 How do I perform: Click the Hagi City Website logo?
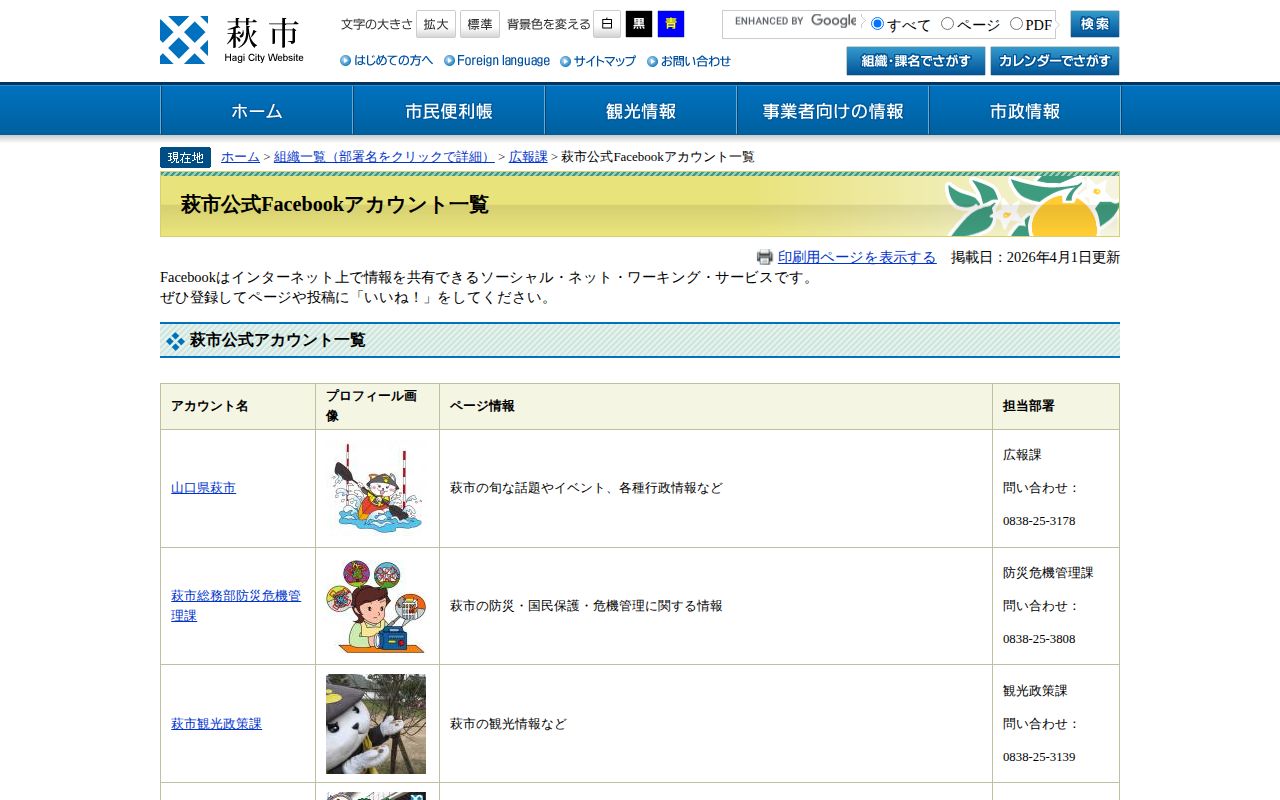[x=232, y=40]
